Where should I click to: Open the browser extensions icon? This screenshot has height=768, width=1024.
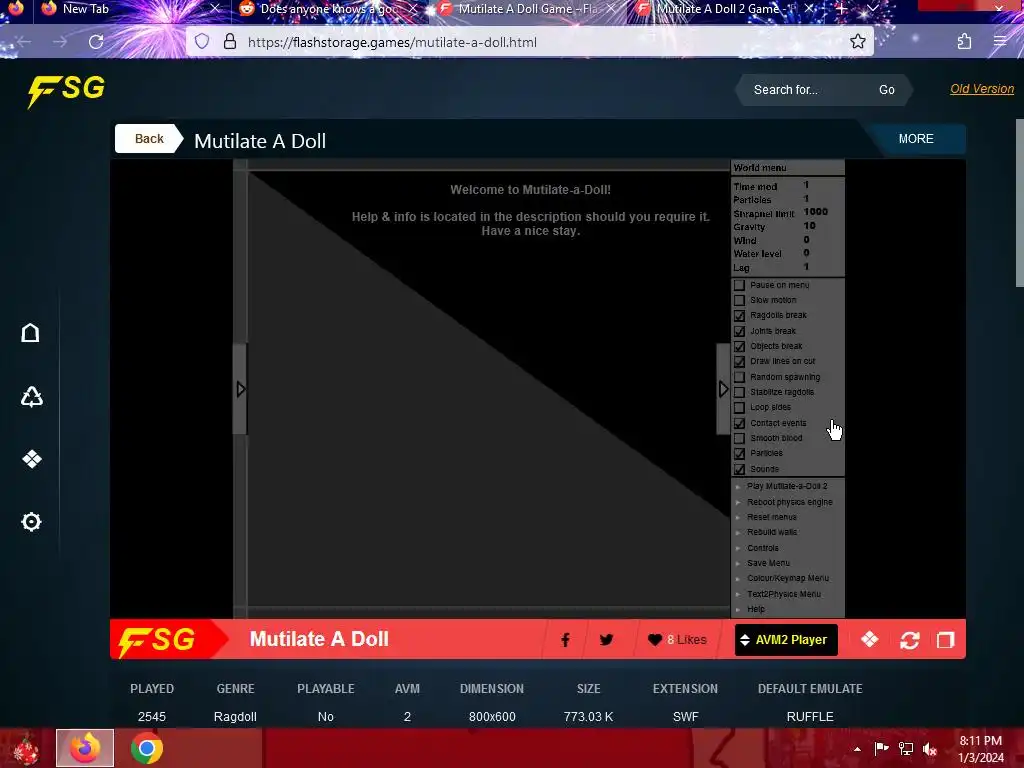click(964, 42)
